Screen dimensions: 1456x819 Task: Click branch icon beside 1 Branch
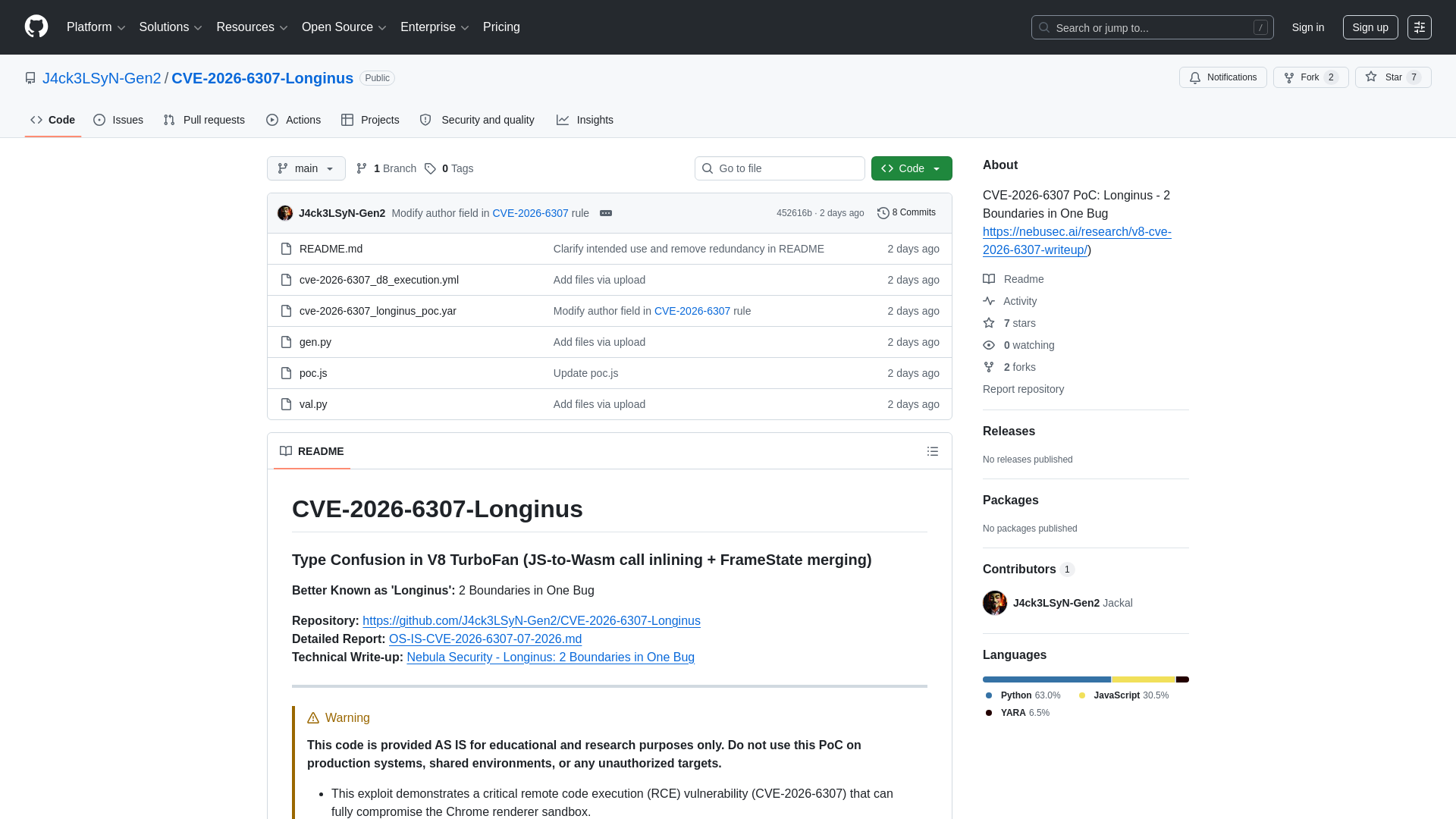362,168
